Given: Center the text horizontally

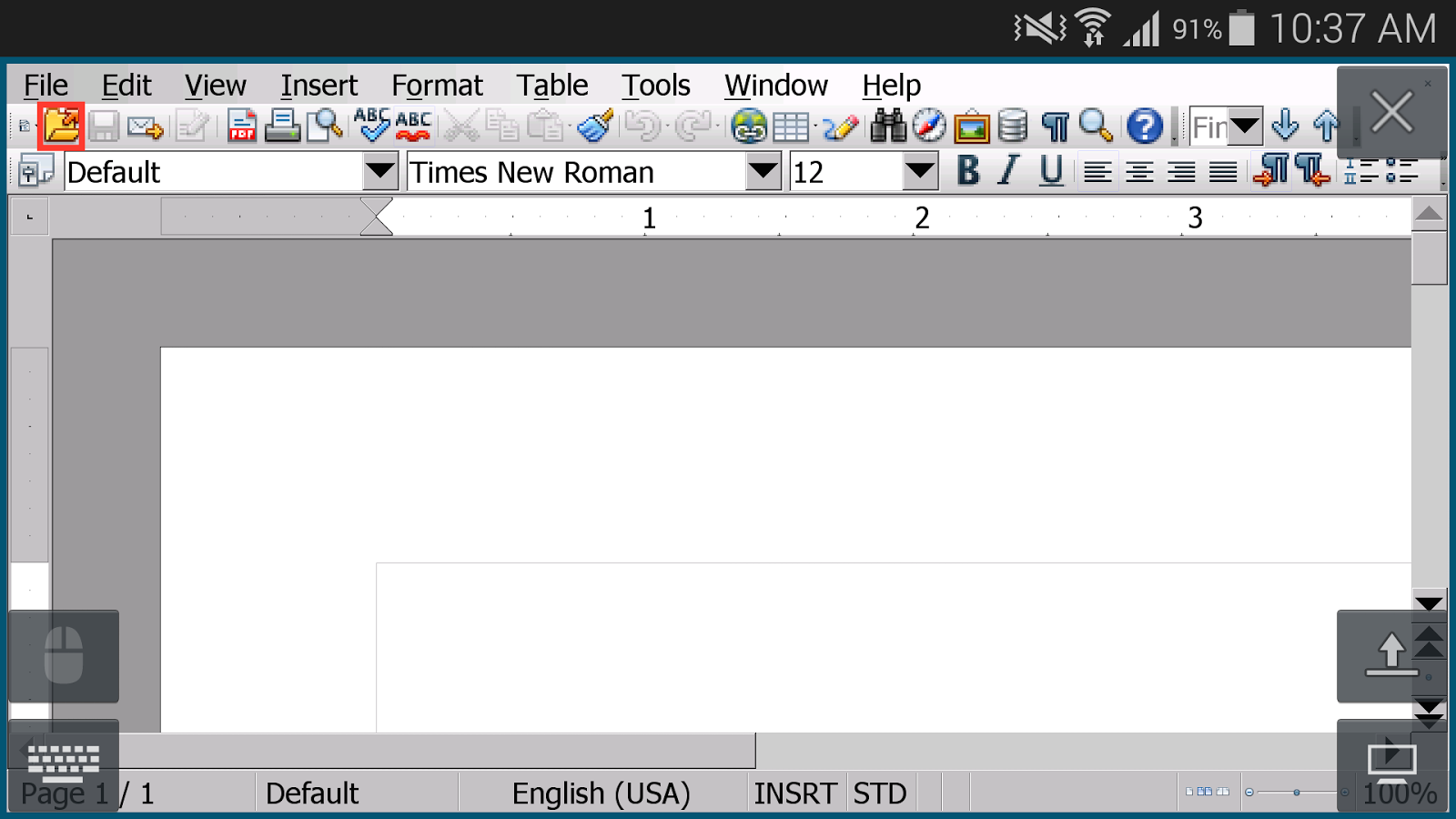Looking at the screenshot, I should point(1139,171).
